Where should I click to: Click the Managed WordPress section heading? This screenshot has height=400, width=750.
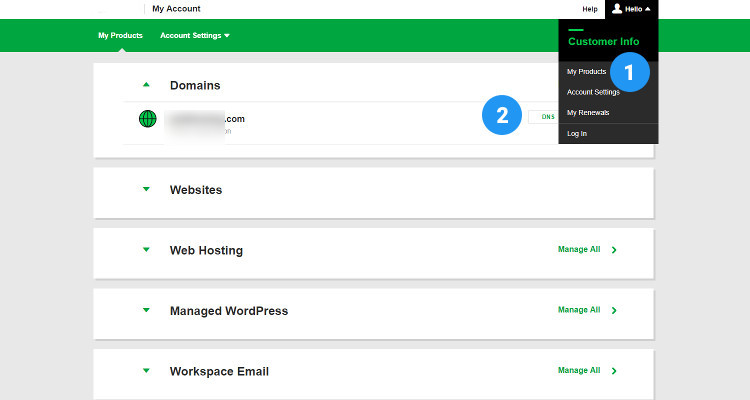pyautogui.click(x=229, y=311)
